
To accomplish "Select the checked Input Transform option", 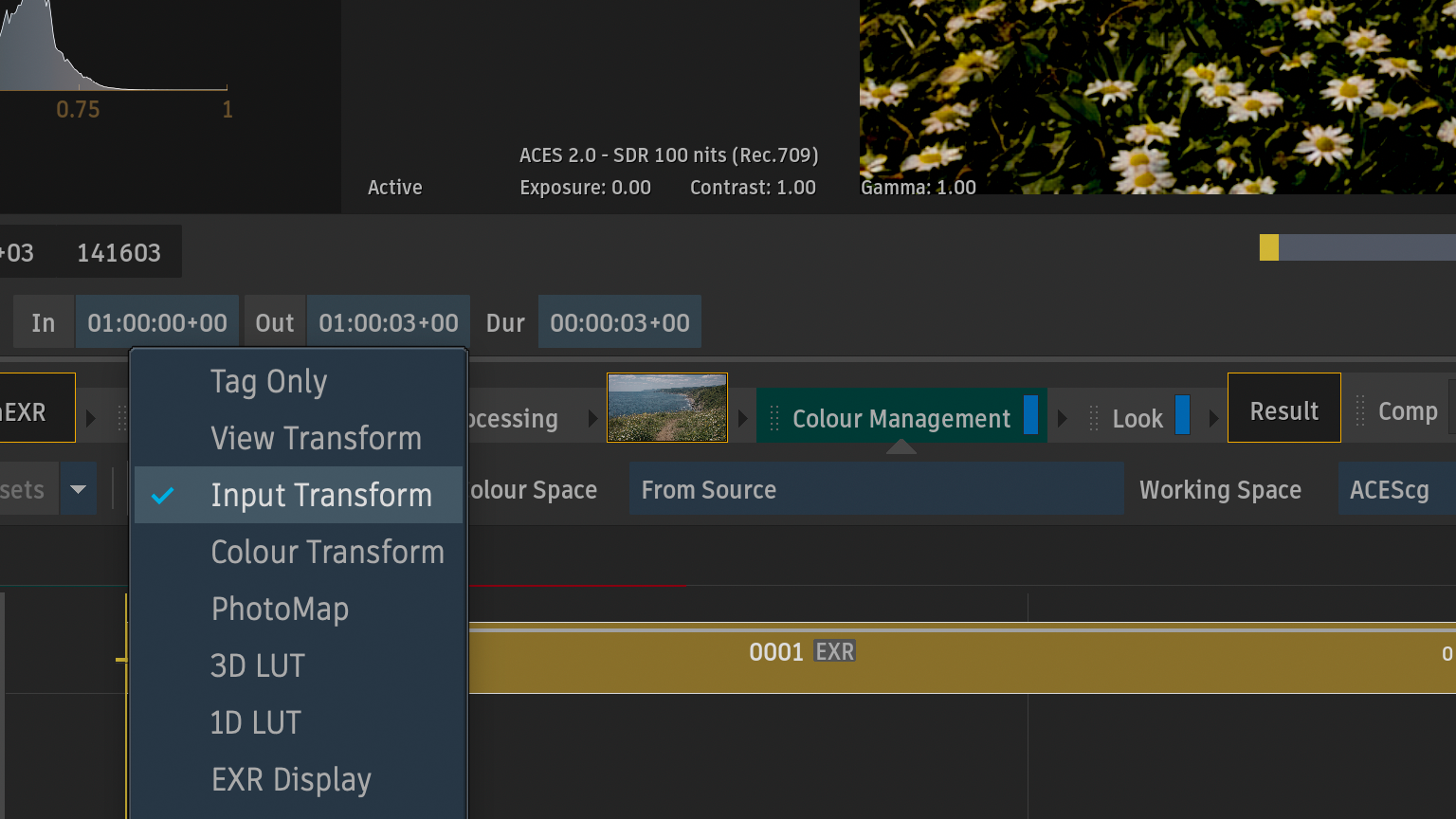I will pyautogui.click(x=320, y=495).
